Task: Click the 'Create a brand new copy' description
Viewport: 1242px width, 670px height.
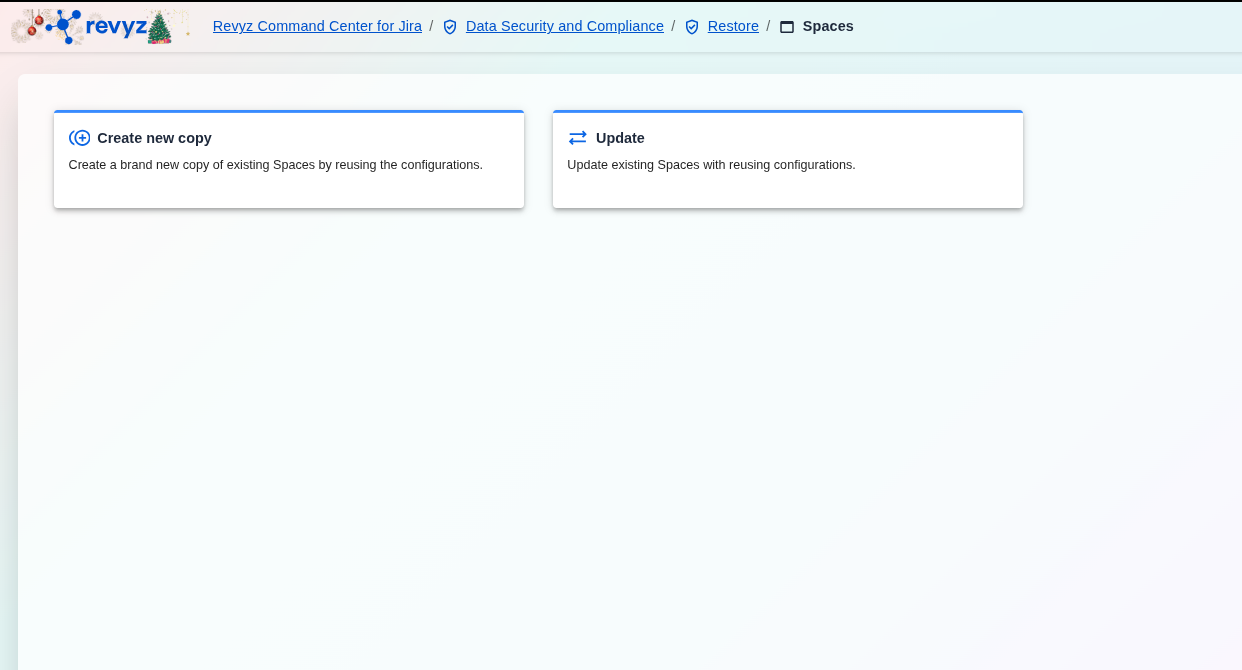Action: 275,165
